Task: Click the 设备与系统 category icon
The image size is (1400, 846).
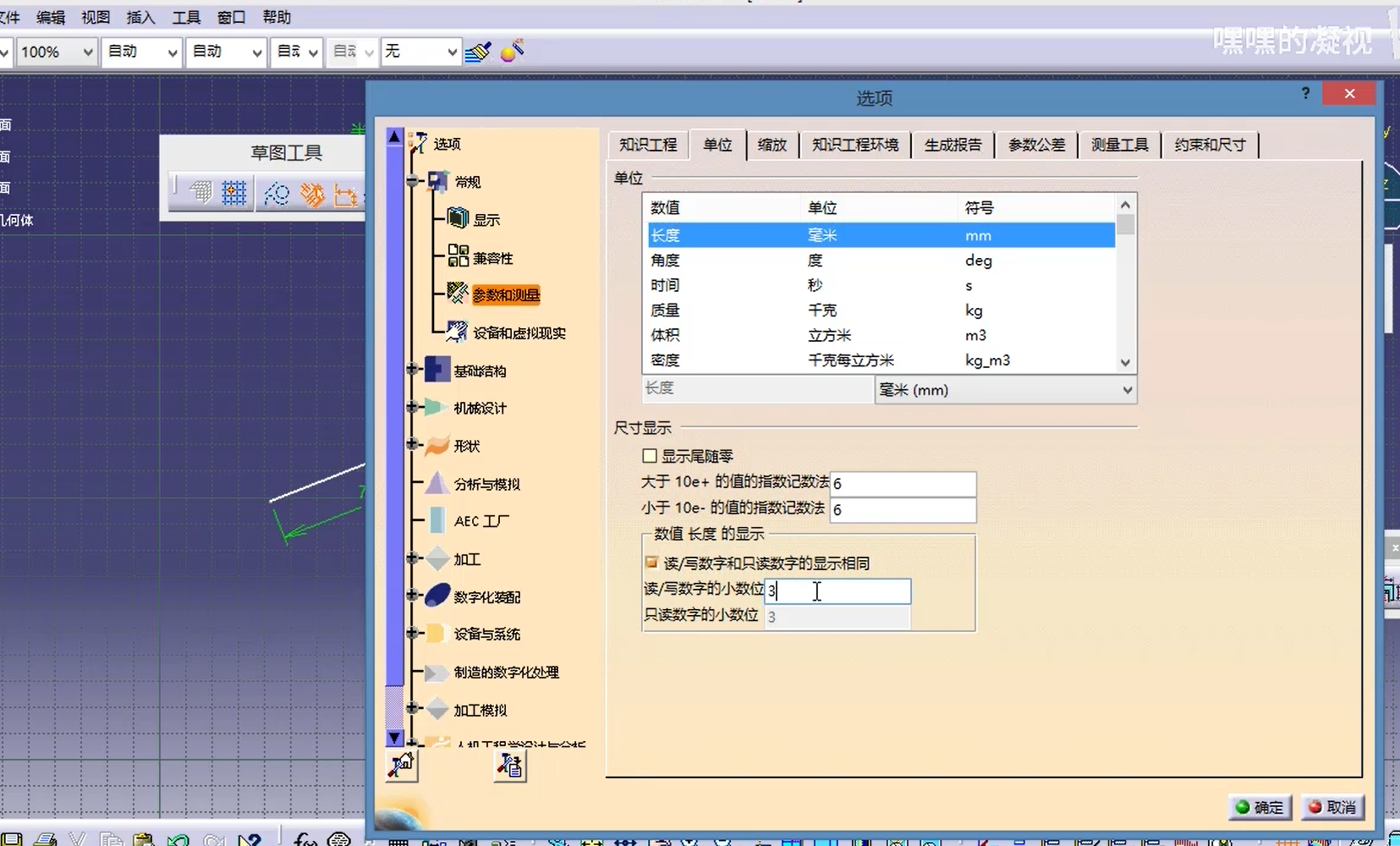Action: (436, 633)
